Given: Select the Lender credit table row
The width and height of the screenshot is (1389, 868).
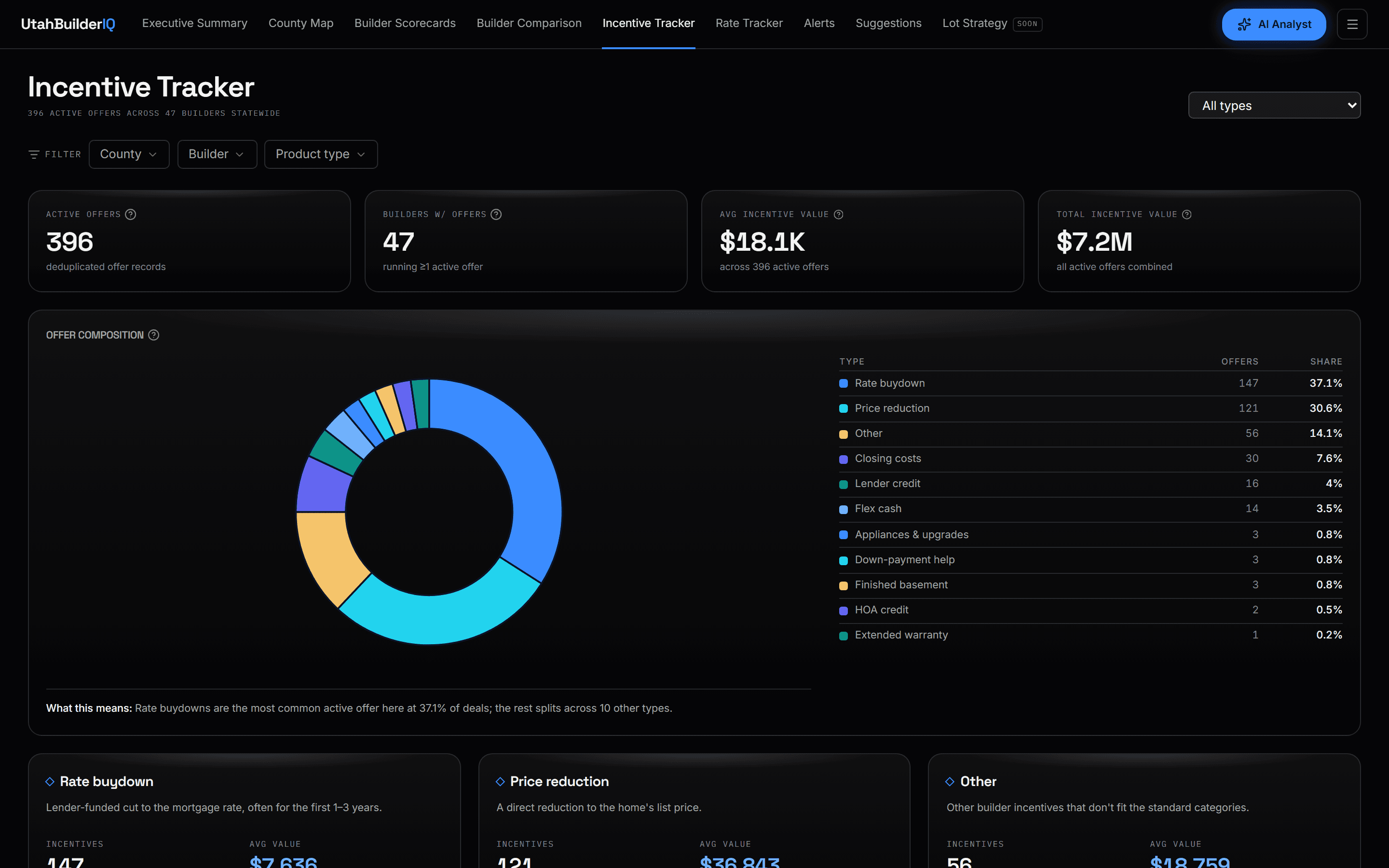Looking at the screenshot, I should (1090, 484).
